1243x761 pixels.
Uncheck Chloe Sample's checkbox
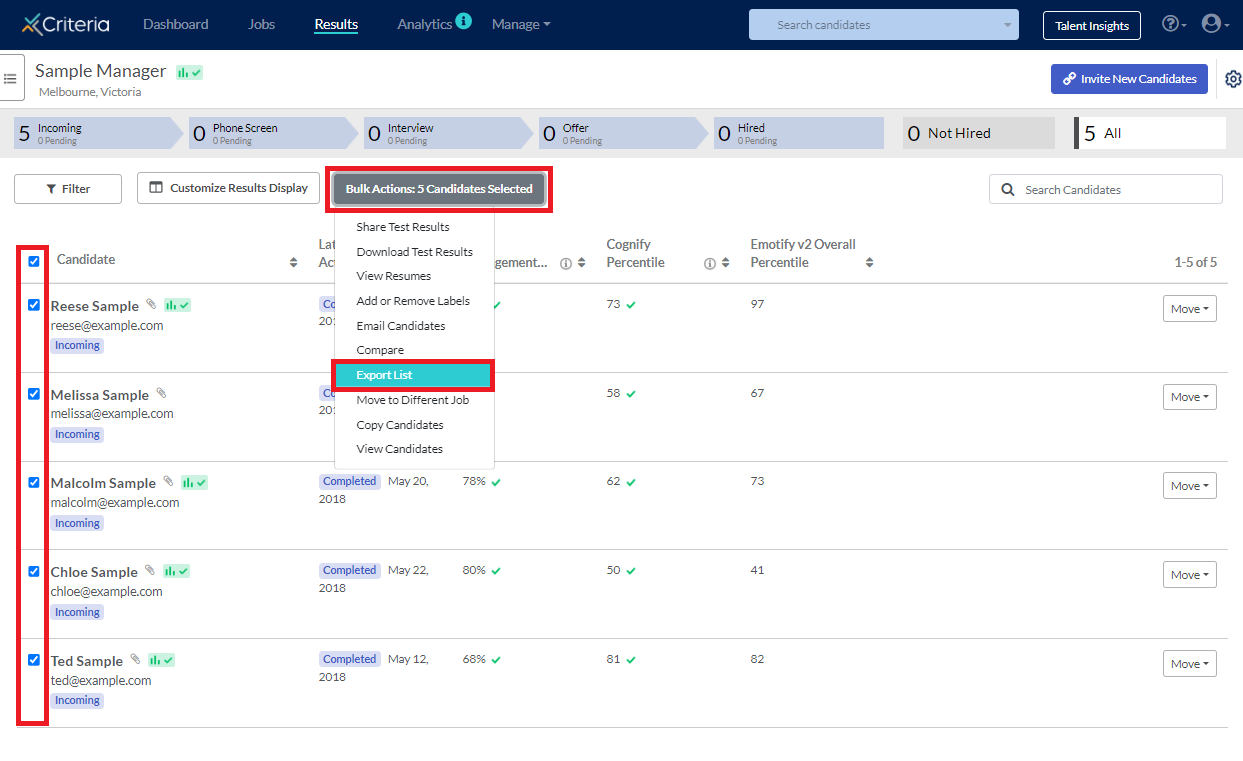pyautogui.click(x=34, y=571)
